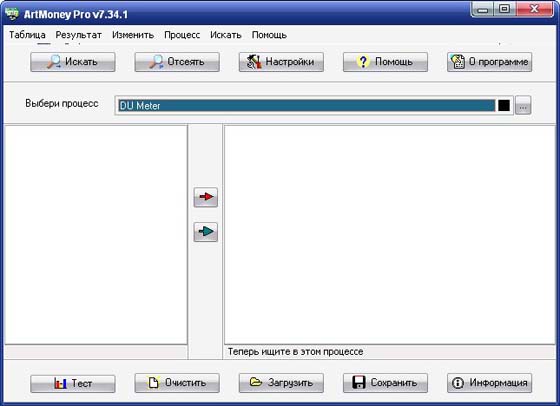Click the teal arrow transfer icon
This screenshot has height=406, width=560.
(x=206, y=232)
